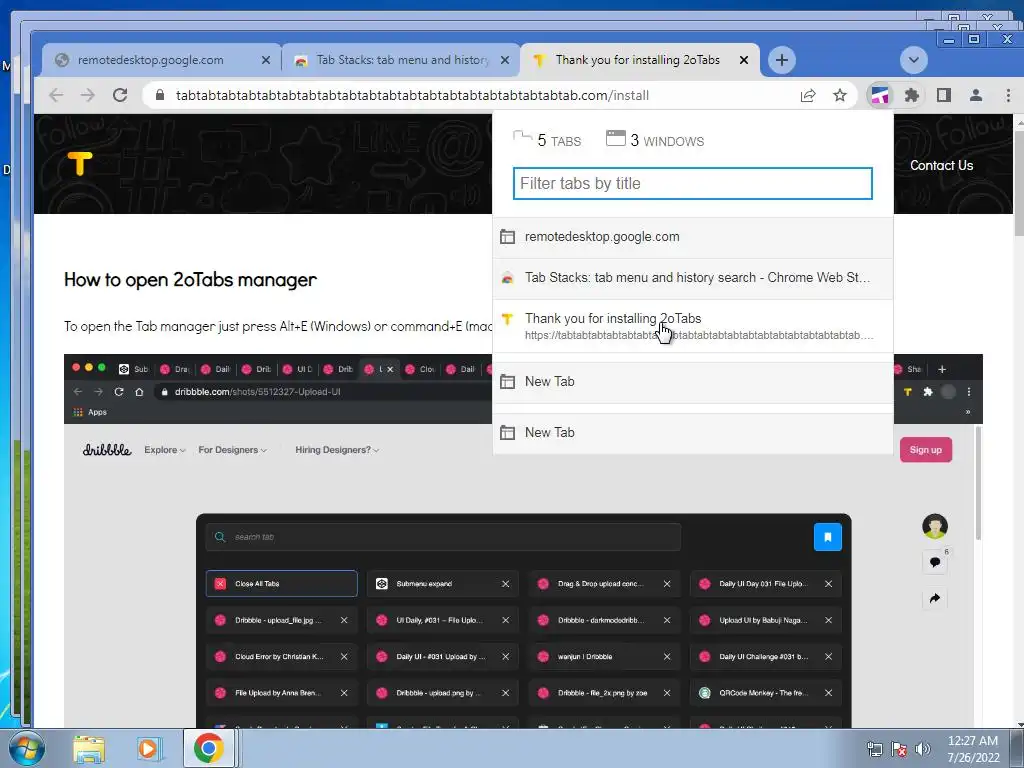Focus the Filter tabs by title field

click(692, 184)
